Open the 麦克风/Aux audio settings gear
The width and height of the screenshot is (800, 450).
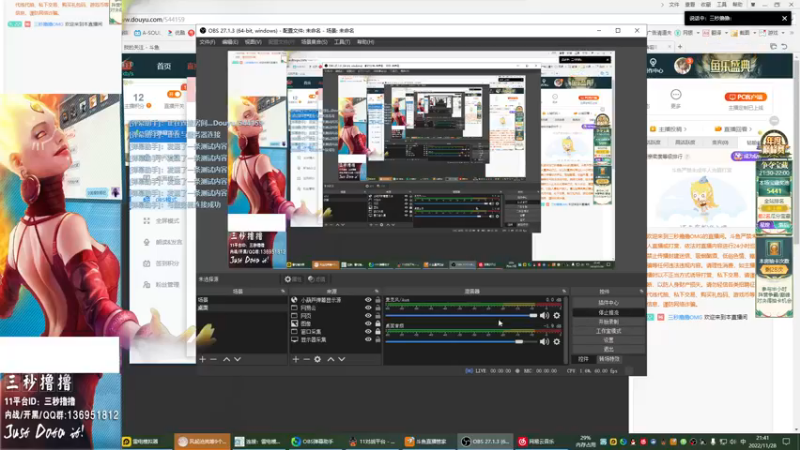[557, 316]
